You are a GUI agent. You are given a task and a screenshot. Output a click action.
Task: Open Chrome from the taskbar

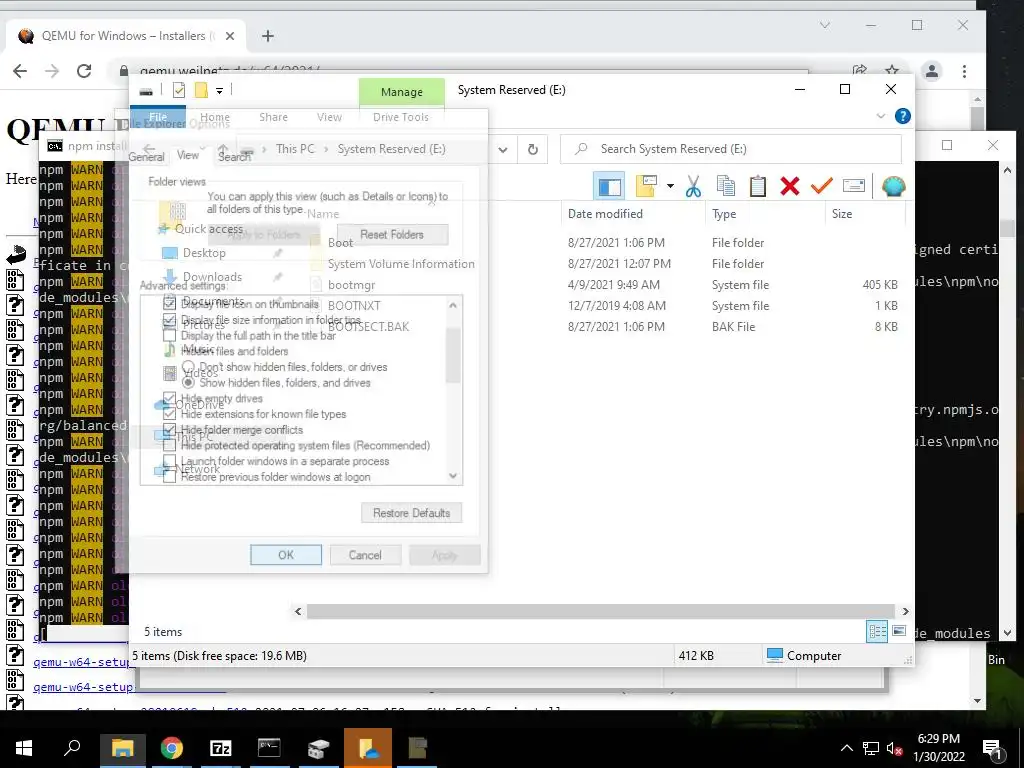(x=172, y=748)
